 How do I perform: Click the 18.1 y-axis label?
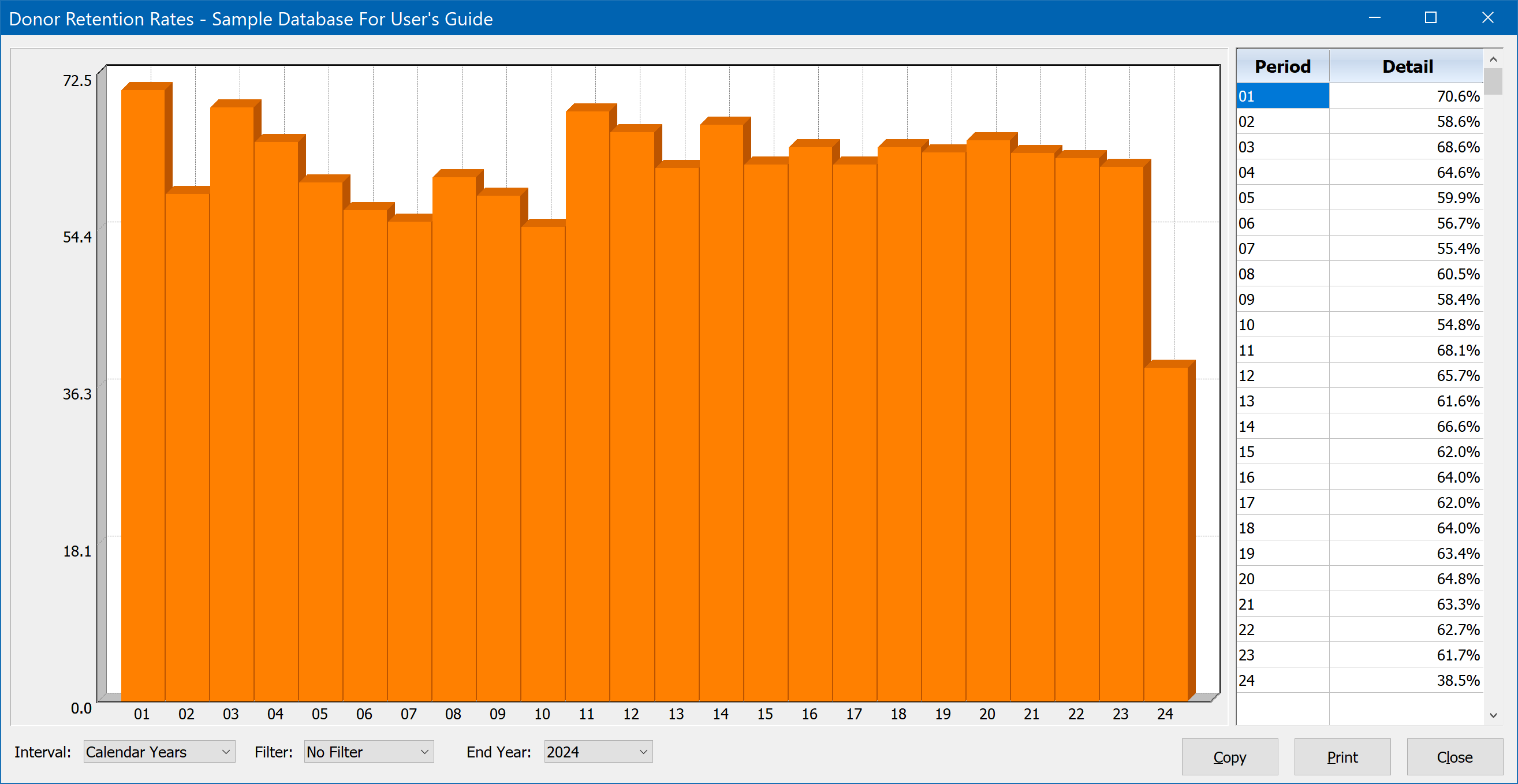[x=77, y=551]
